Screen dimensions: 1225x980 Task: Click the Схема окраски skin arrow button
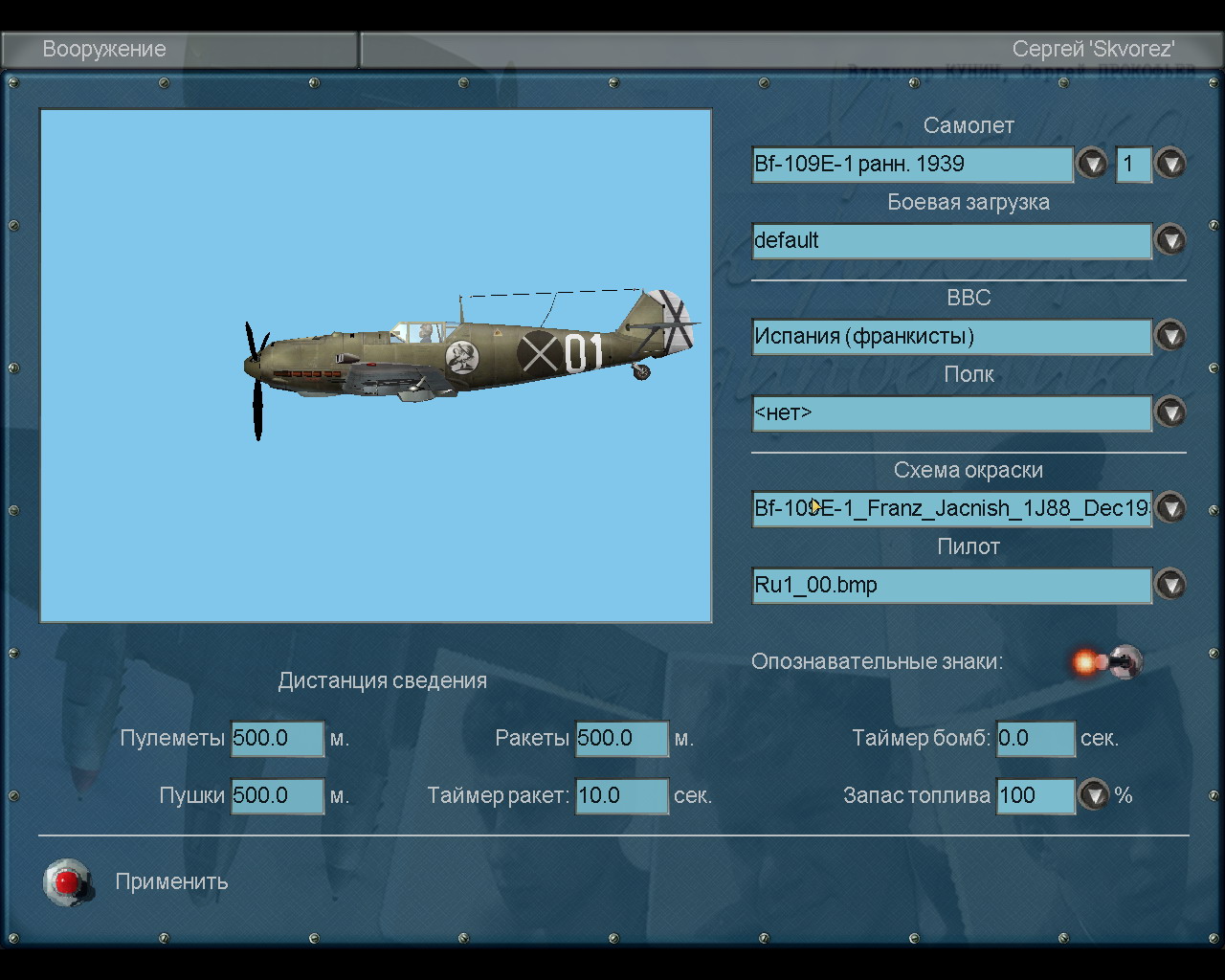click(x=1169, y=508)
